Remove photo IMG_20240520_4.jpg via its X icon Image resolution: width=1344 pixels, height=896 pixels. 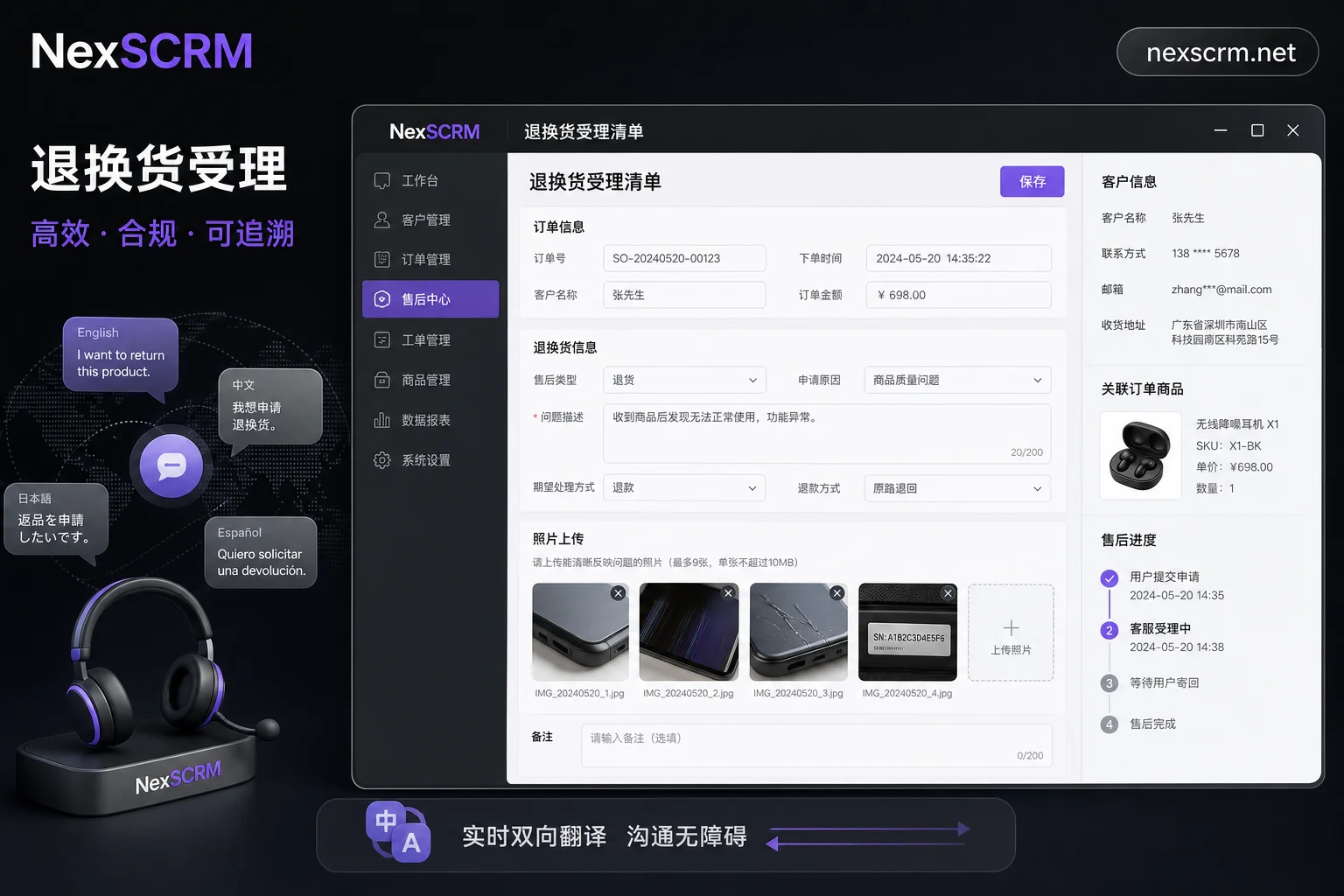[948, 593]
